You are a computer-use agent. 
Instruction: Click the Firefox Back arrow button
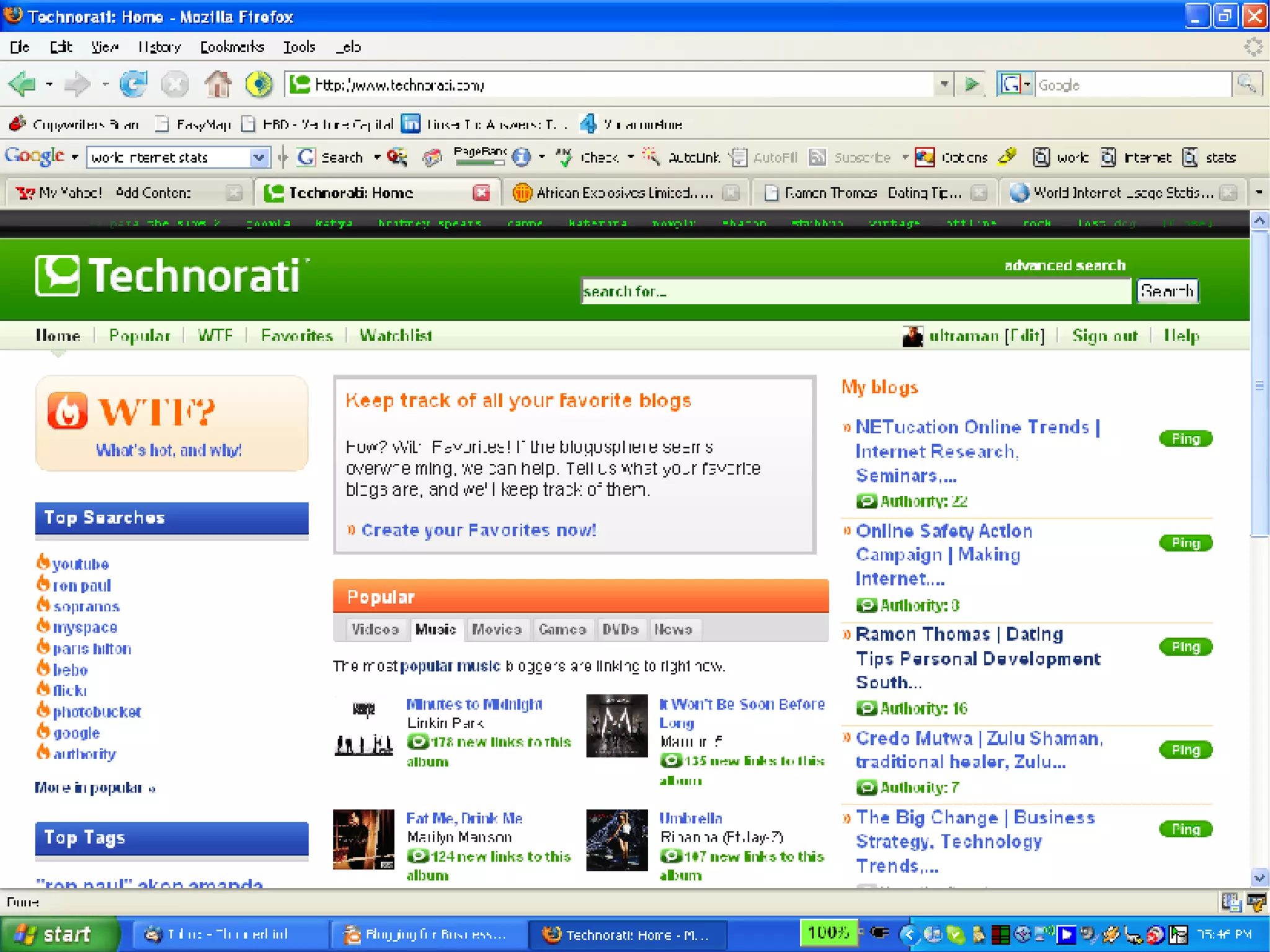coord(22,84)
